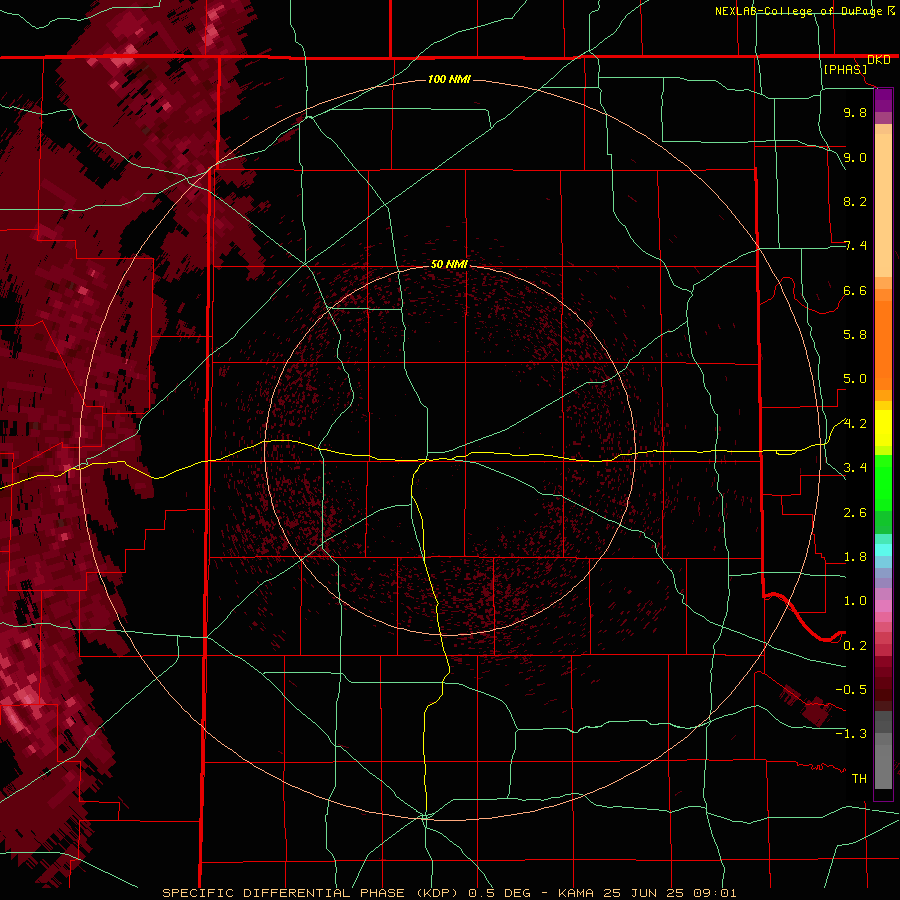The height and width of the screenshot is (900, 900).
Task: Pick the purple segment of the color bar
Action: click(x=883, y=100)
